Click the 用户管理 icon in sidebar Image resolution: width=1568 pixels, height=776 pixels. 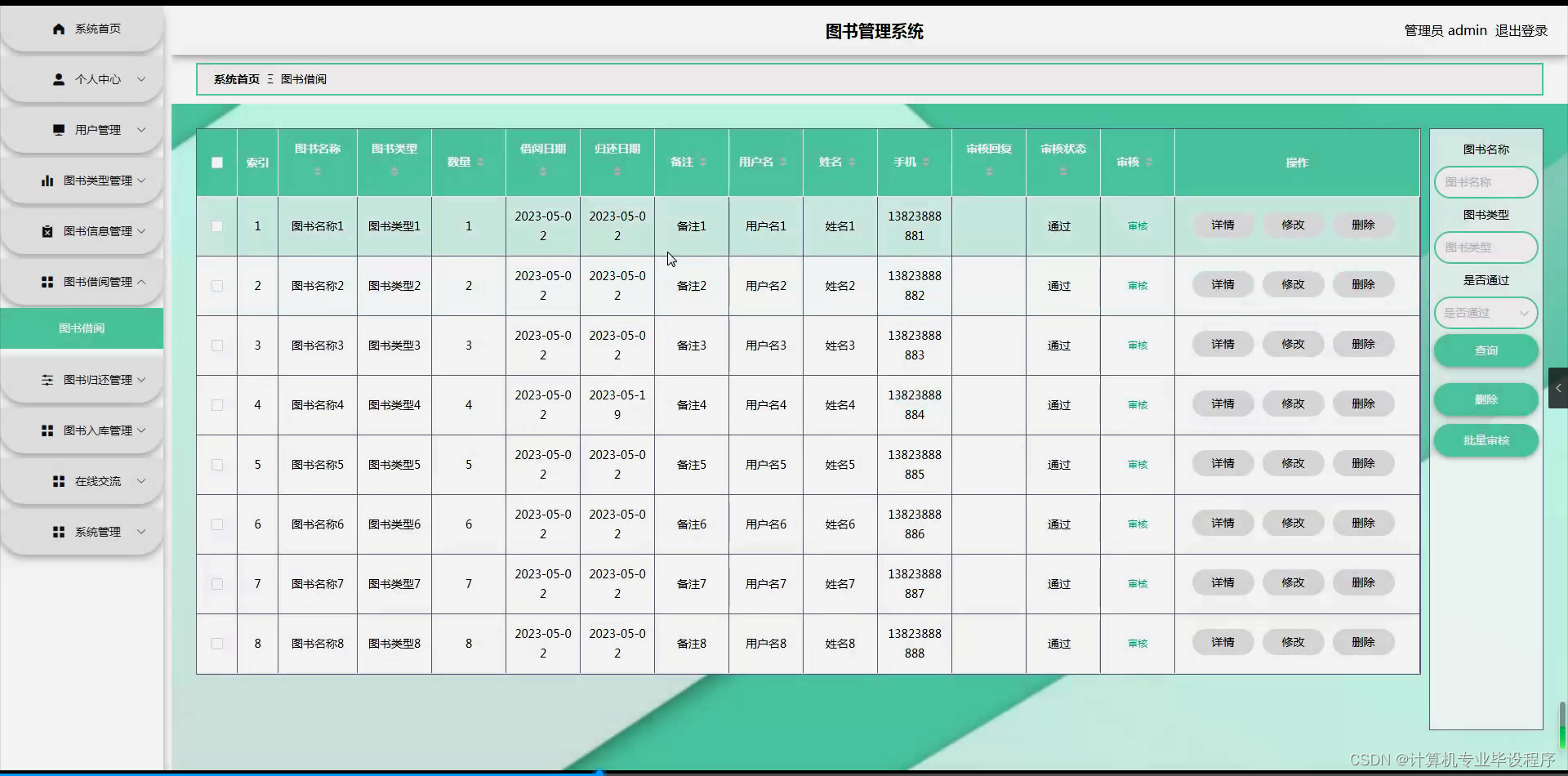tap(58, 129)
